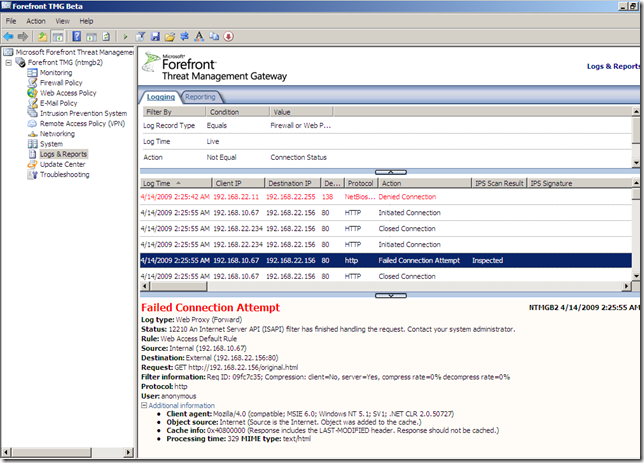Open the View menu

[62, 21]
